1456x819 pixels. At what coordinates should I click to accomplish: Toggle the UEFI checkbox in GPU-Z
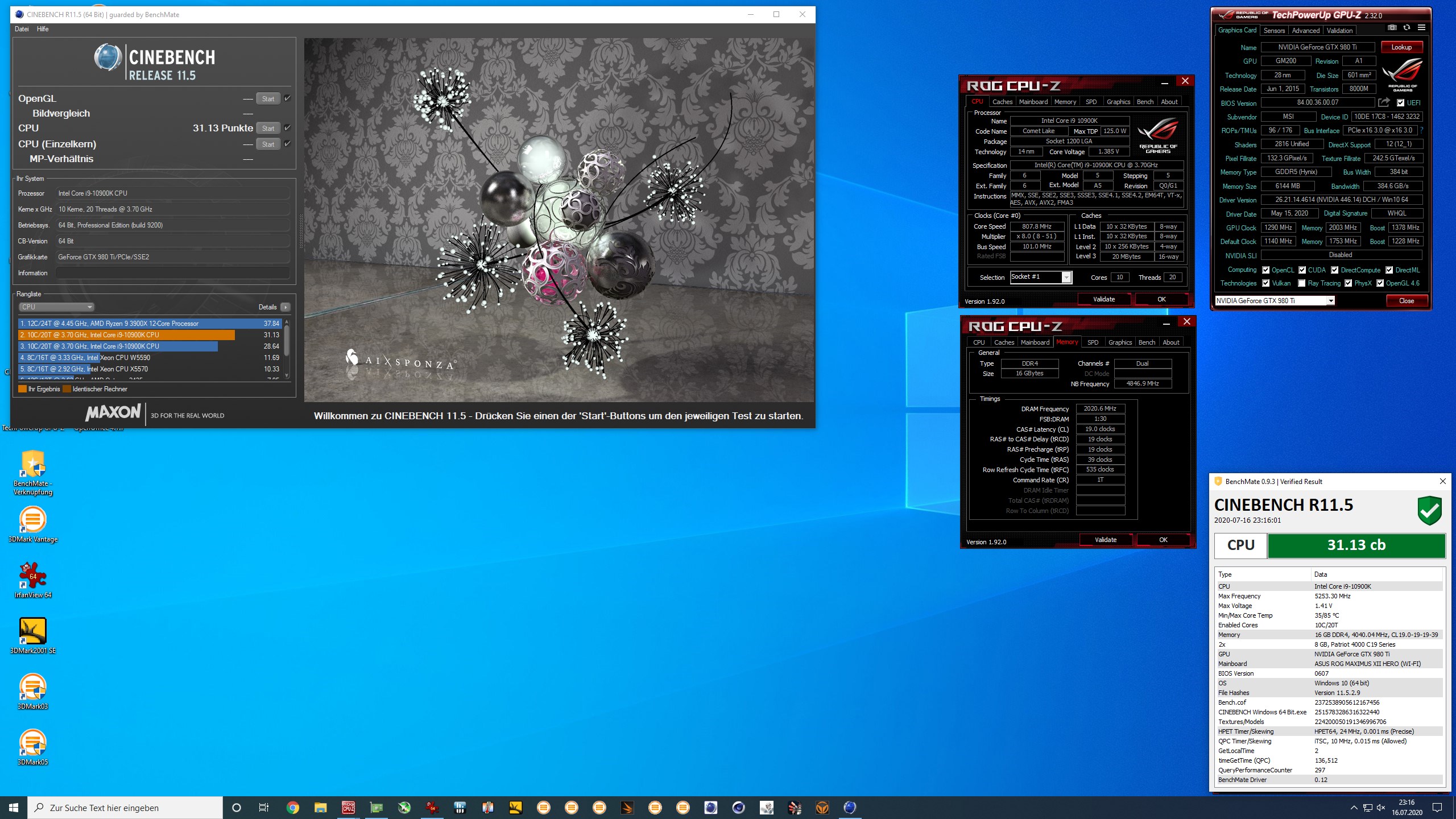point(1400,102)
